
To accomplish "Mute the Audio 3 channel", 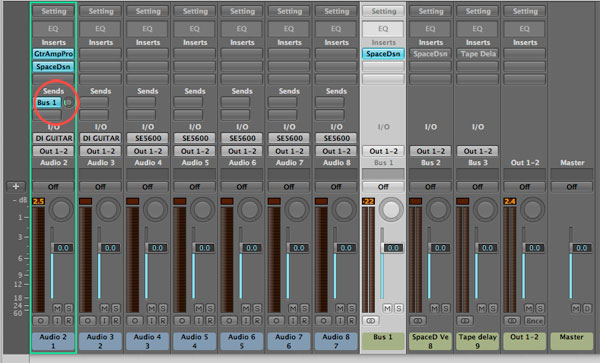I will tap(104, 308).
